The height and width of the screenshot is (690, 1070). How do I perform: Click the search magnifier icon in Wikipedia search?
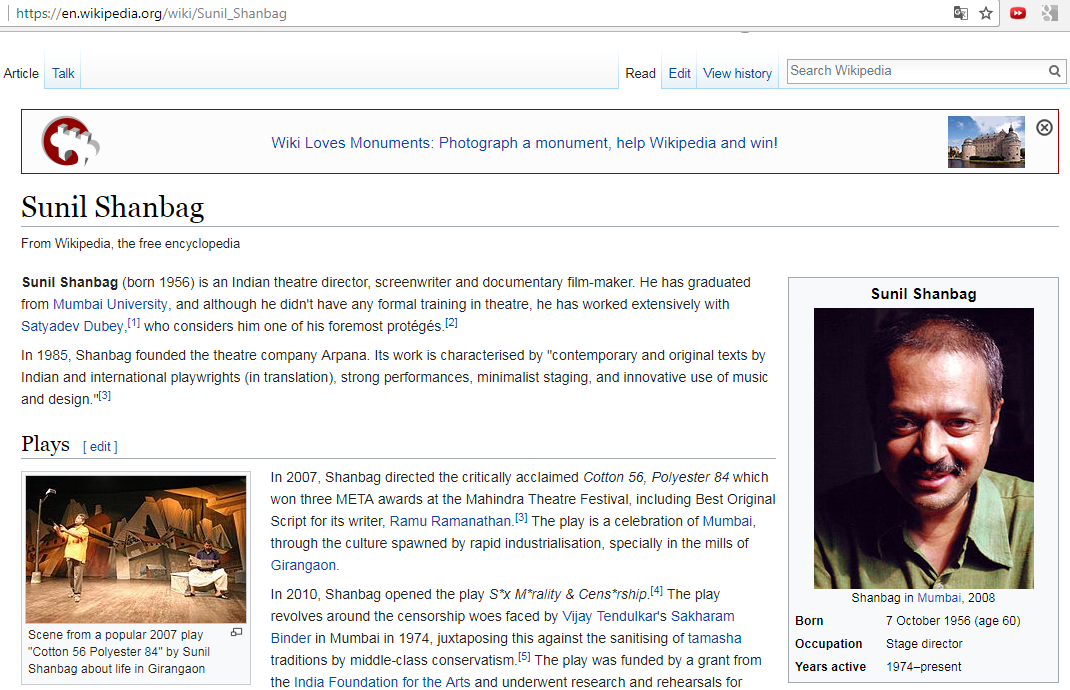coord(1054,71)
